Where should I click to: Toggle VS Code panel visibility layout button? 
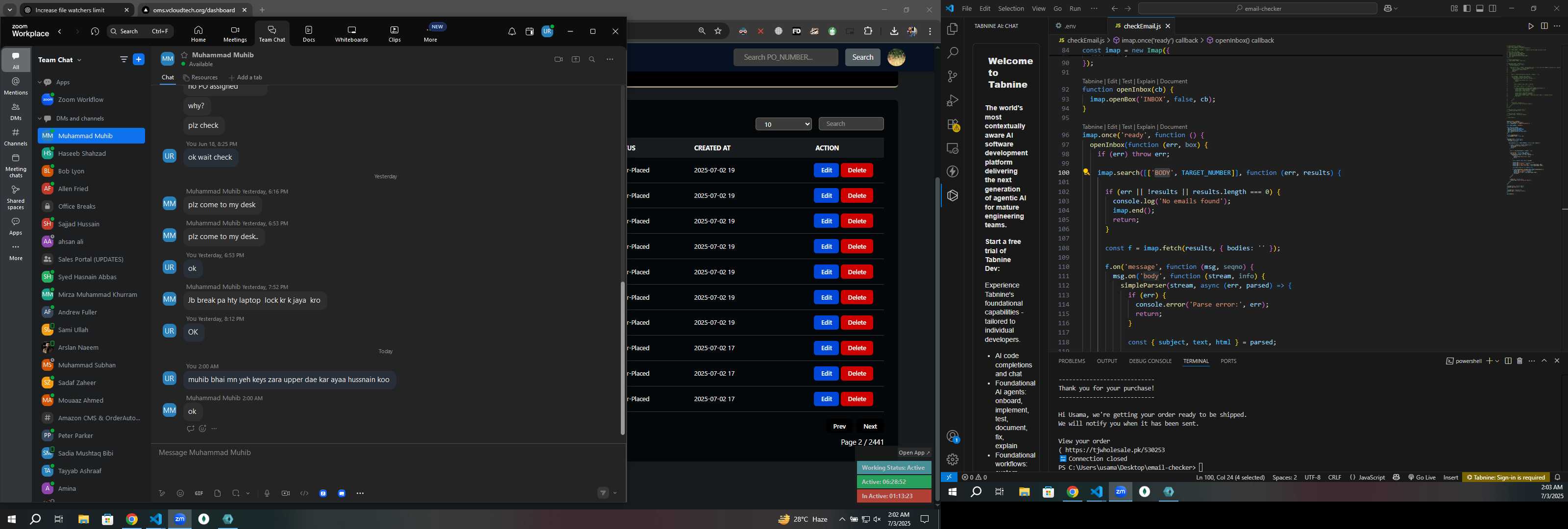pos(1480,8)
